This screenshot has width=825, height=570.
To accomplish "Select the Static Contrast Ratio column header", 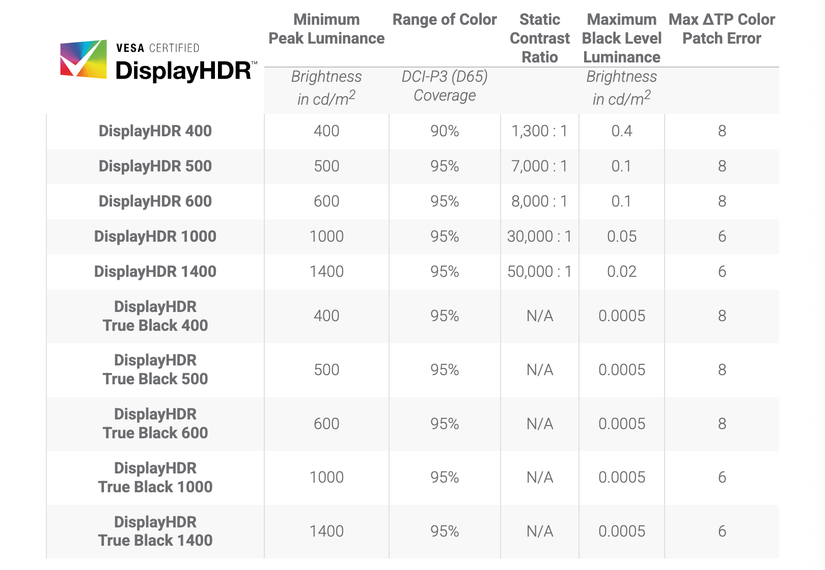I will [x=540, y=38].
